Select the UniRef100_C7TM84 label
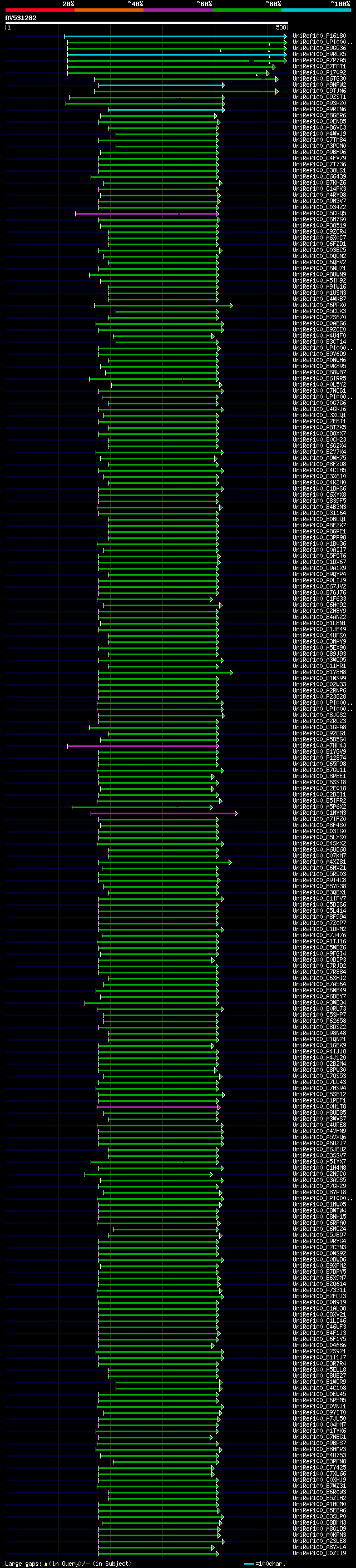 point(319,140)
